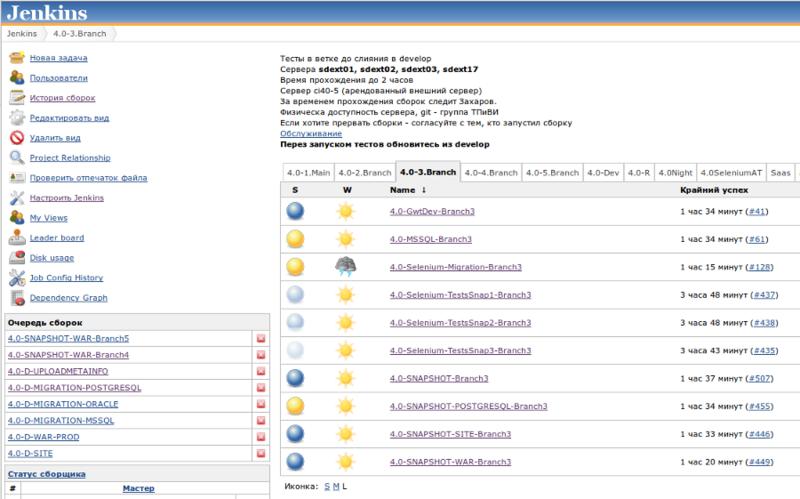Screen dimensions: 800x499
Task: Click the 4.0-3.Branch breadcrumb
Action: point(80,34)
